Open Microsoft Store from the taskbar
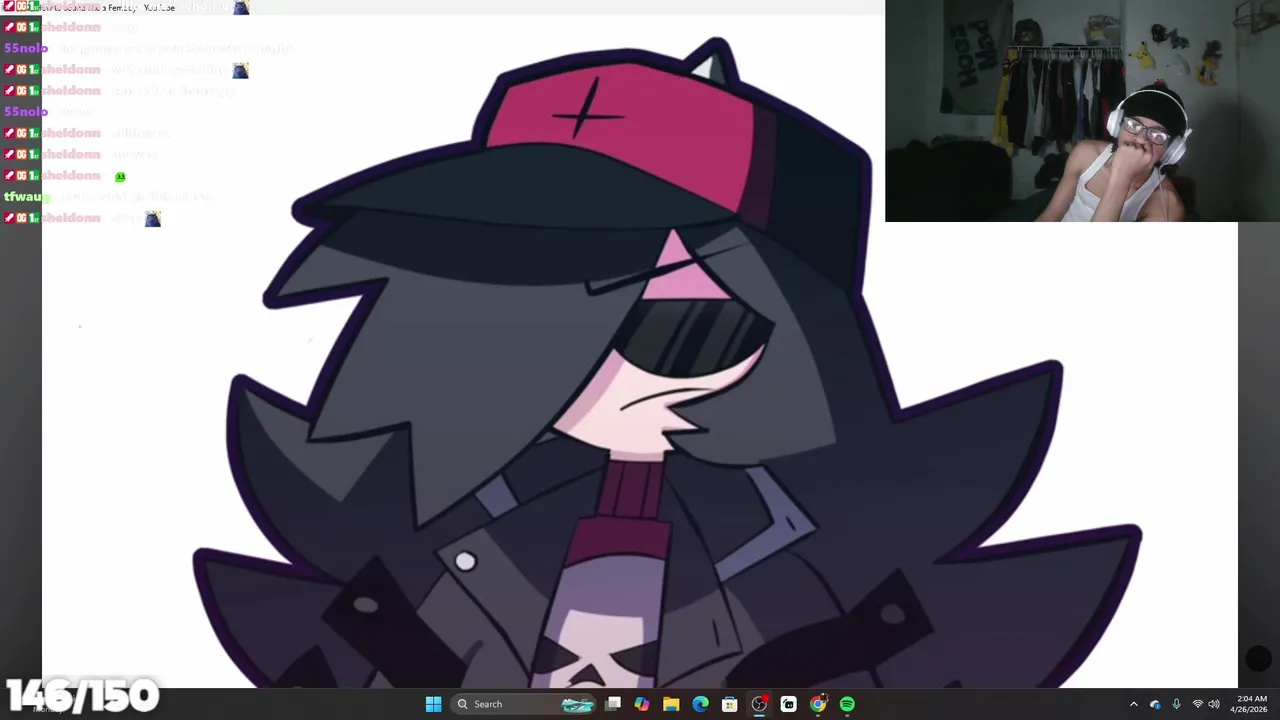The width and height of the screenshot is (1280, 720). (x=730, y=704)
